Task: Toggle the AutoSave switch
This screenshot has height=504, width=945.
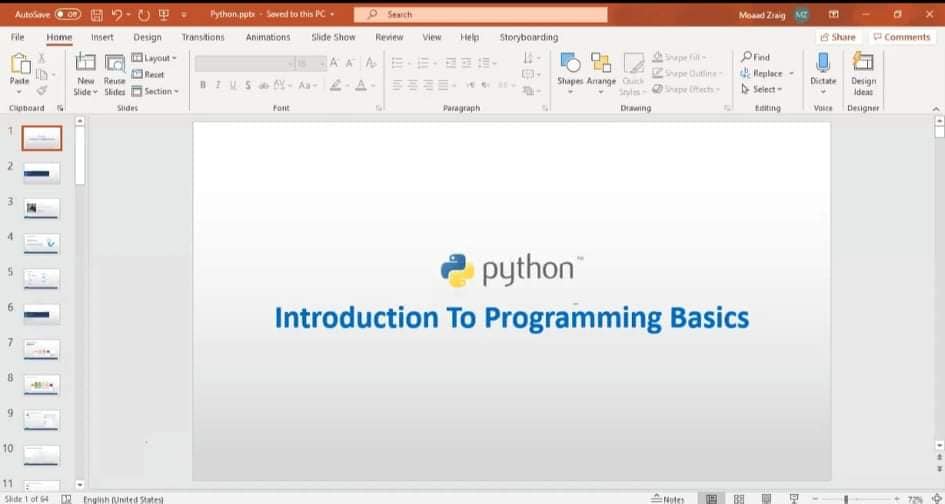Action: pos(68,14)
